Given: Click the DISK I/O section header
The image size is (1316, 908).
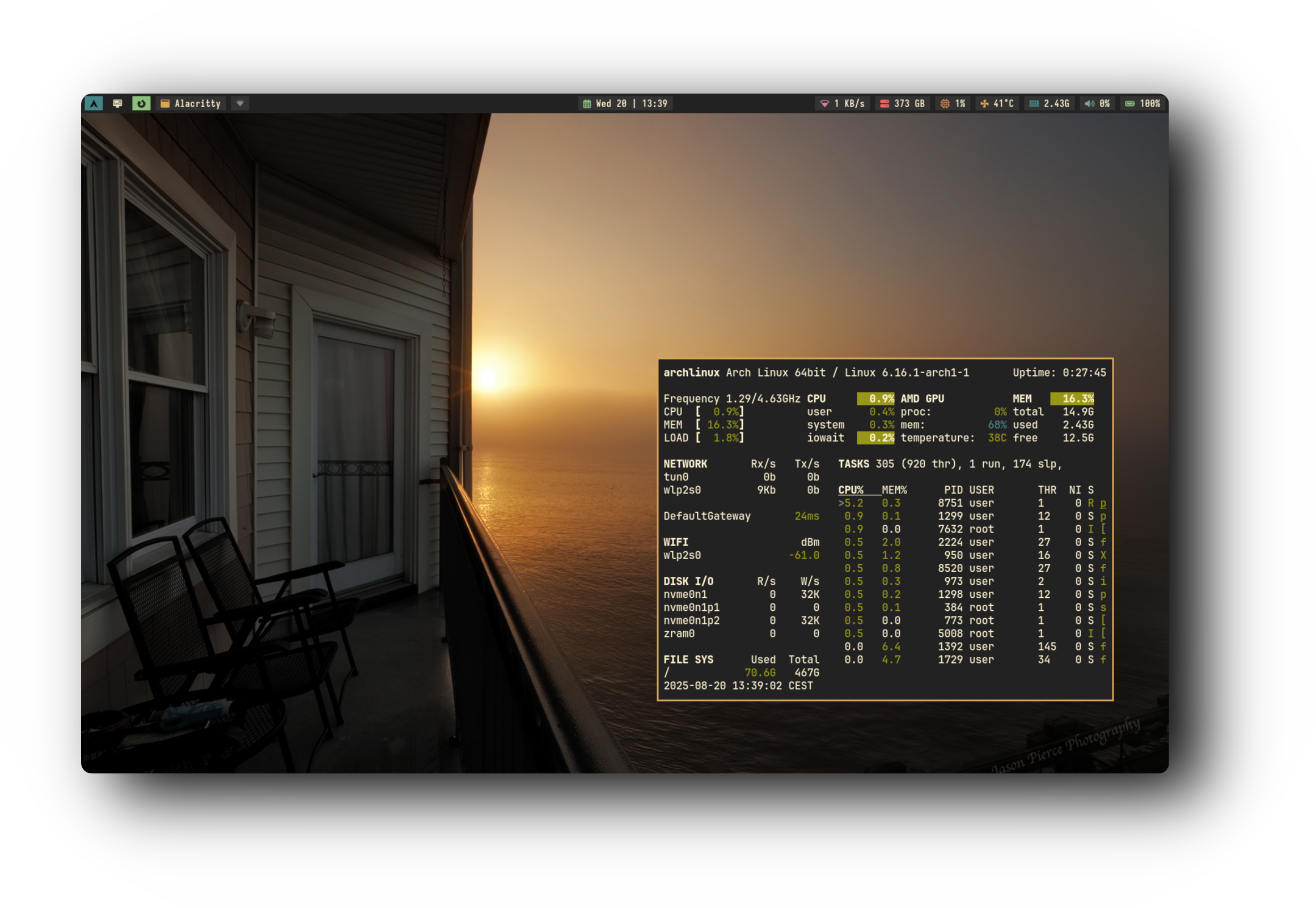Looking at the screenshot, I should tap(688, 581).
